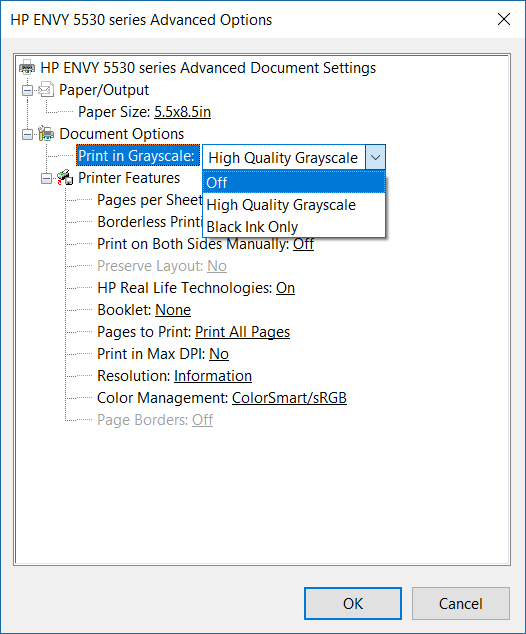Image resolution: width=526 pixels, height=634 pixels.
Task: Click Print All Pages setting value
Action: point(243,332)
